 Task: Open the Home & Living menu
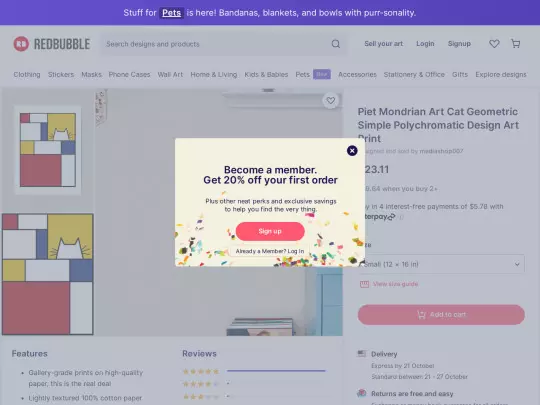(214, 74)
